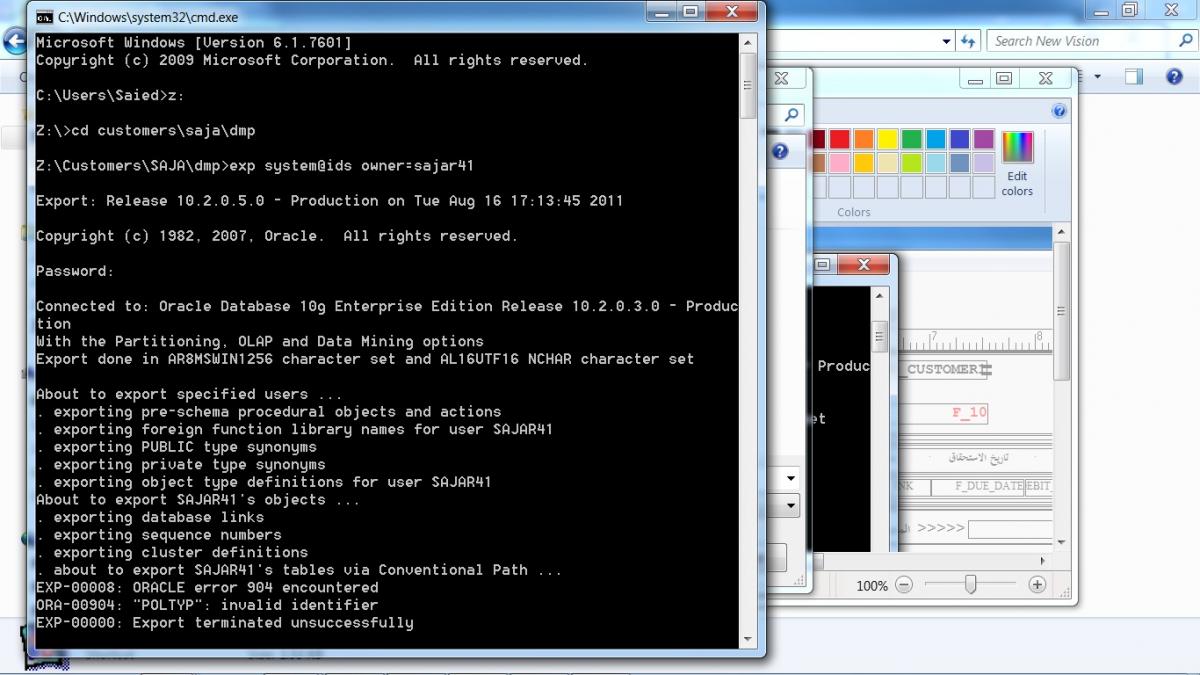The height and width of the screenshot is (675, 1200).
Task: Click the Explorer back arrow button
Action: [14, 41]
